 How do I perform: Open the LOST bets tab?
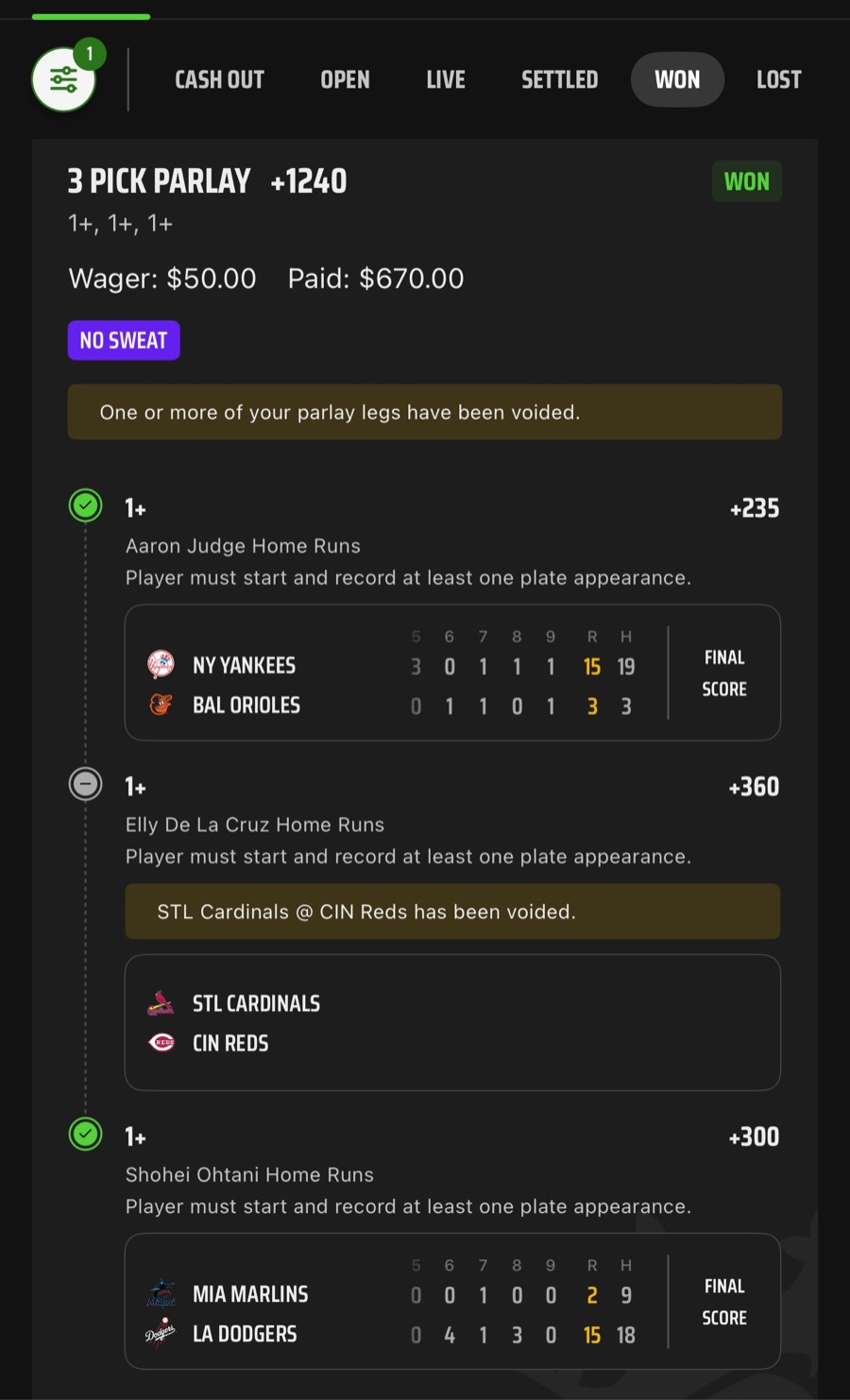777,79
